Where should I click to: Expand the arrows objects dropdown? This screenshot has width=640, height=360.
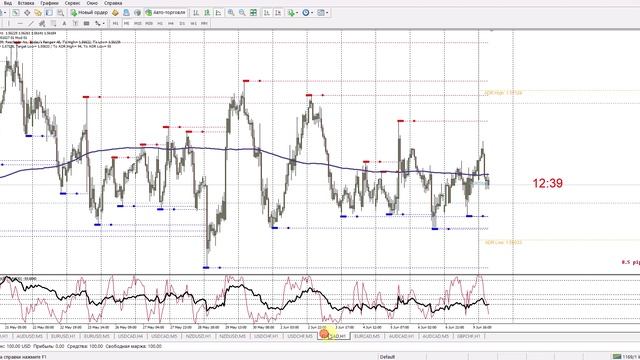[x=104, y=24]
